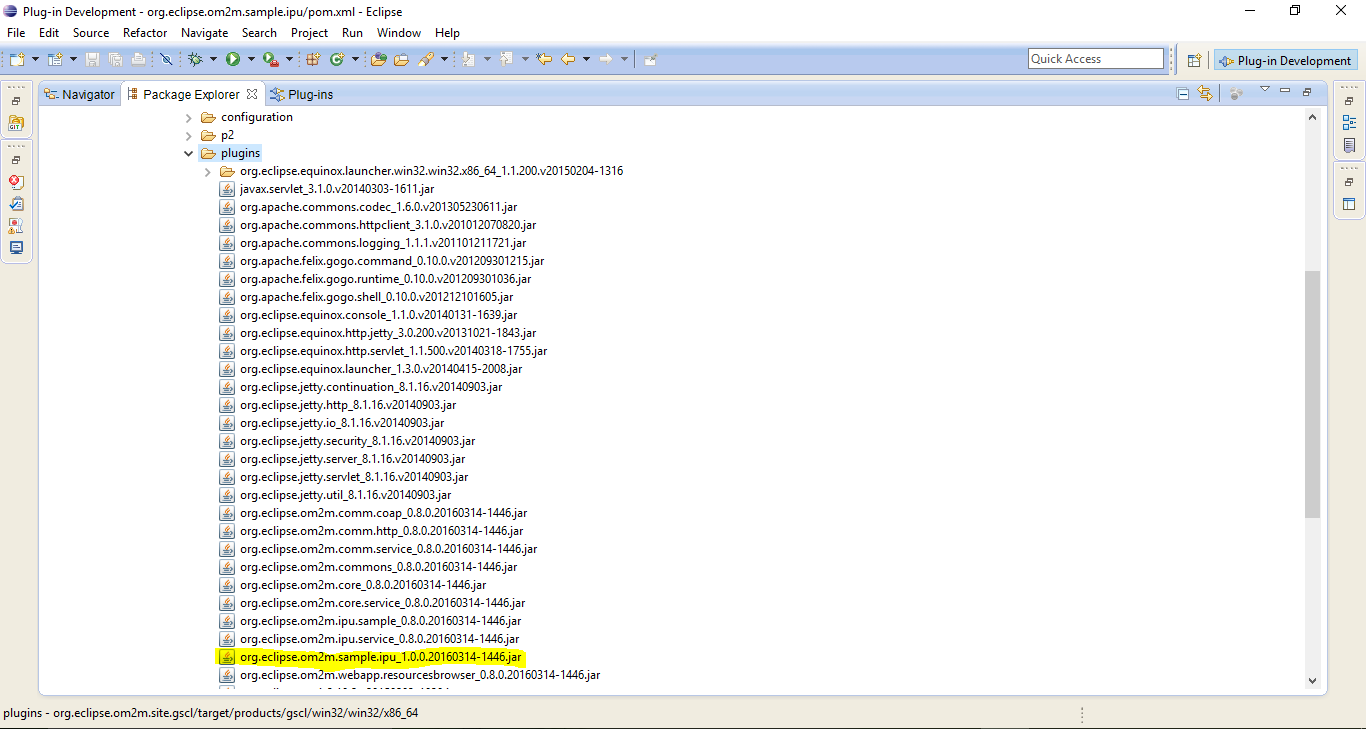The image size is (1366, 729).
Task: Click in the Quick Access field
Action: [x=1095, y=59]
